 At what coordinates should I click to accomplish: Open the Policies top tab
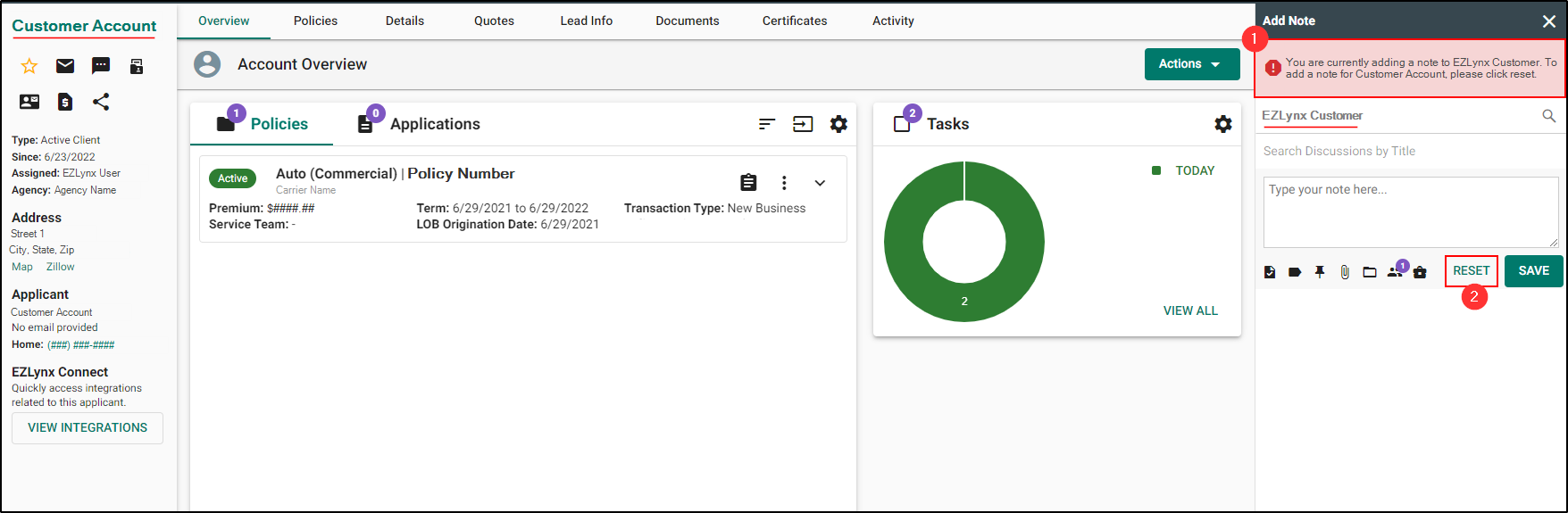point(315,21)
